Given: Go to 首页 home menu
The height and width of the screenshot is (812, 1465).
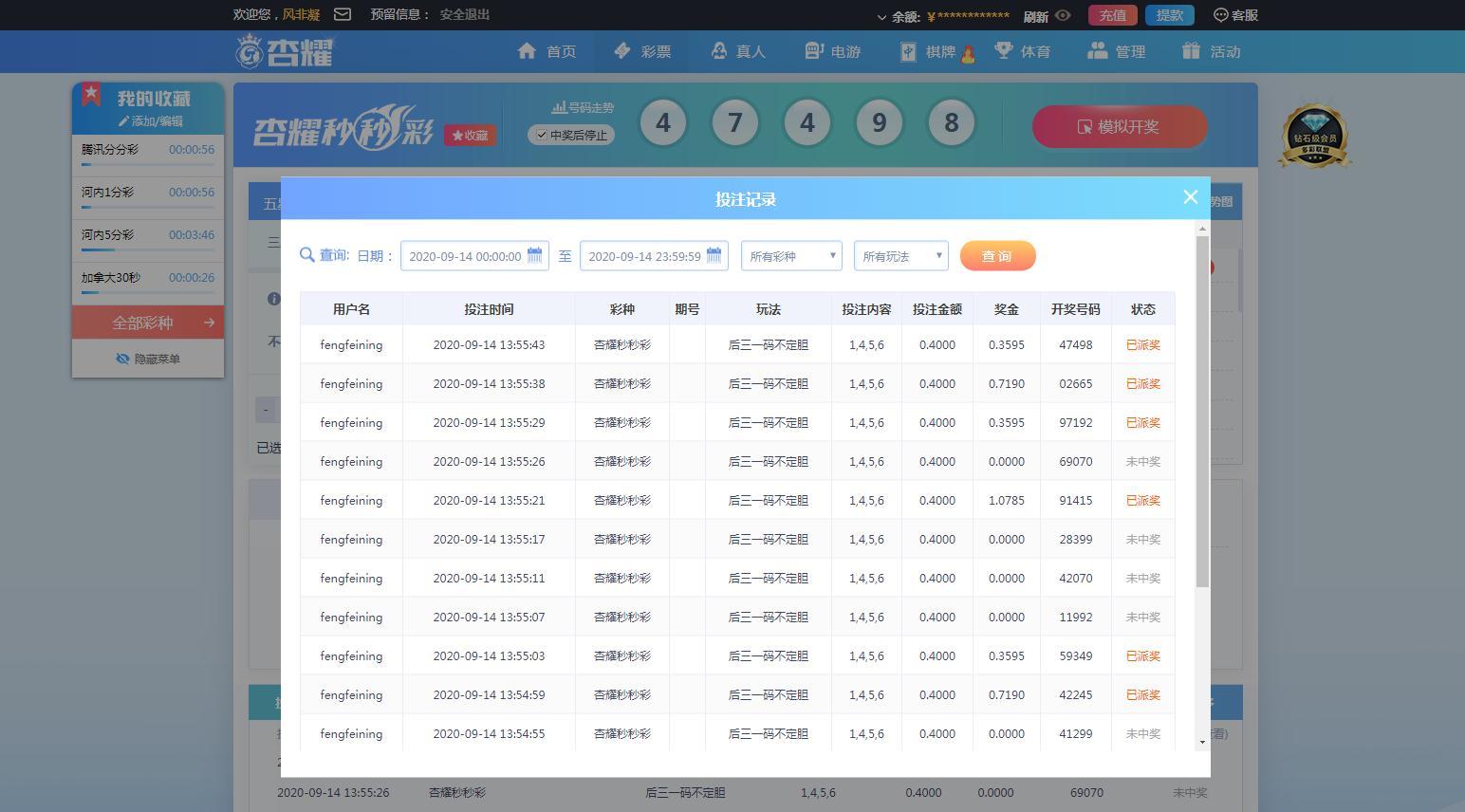Looking at the screenshot, I should (547, 51).
